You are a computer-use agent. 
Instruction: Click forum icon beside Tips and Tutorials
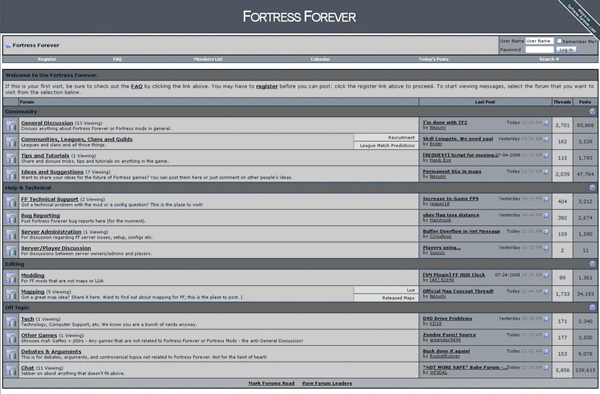tap(11, 158)
